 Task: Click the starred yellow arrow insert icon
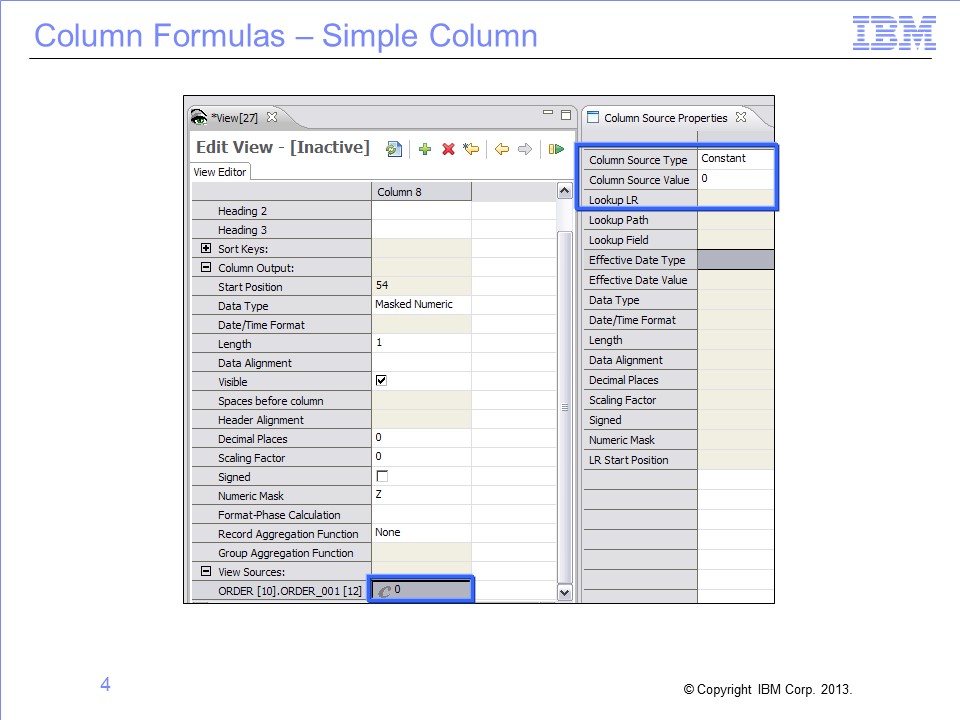coord(471,149)
